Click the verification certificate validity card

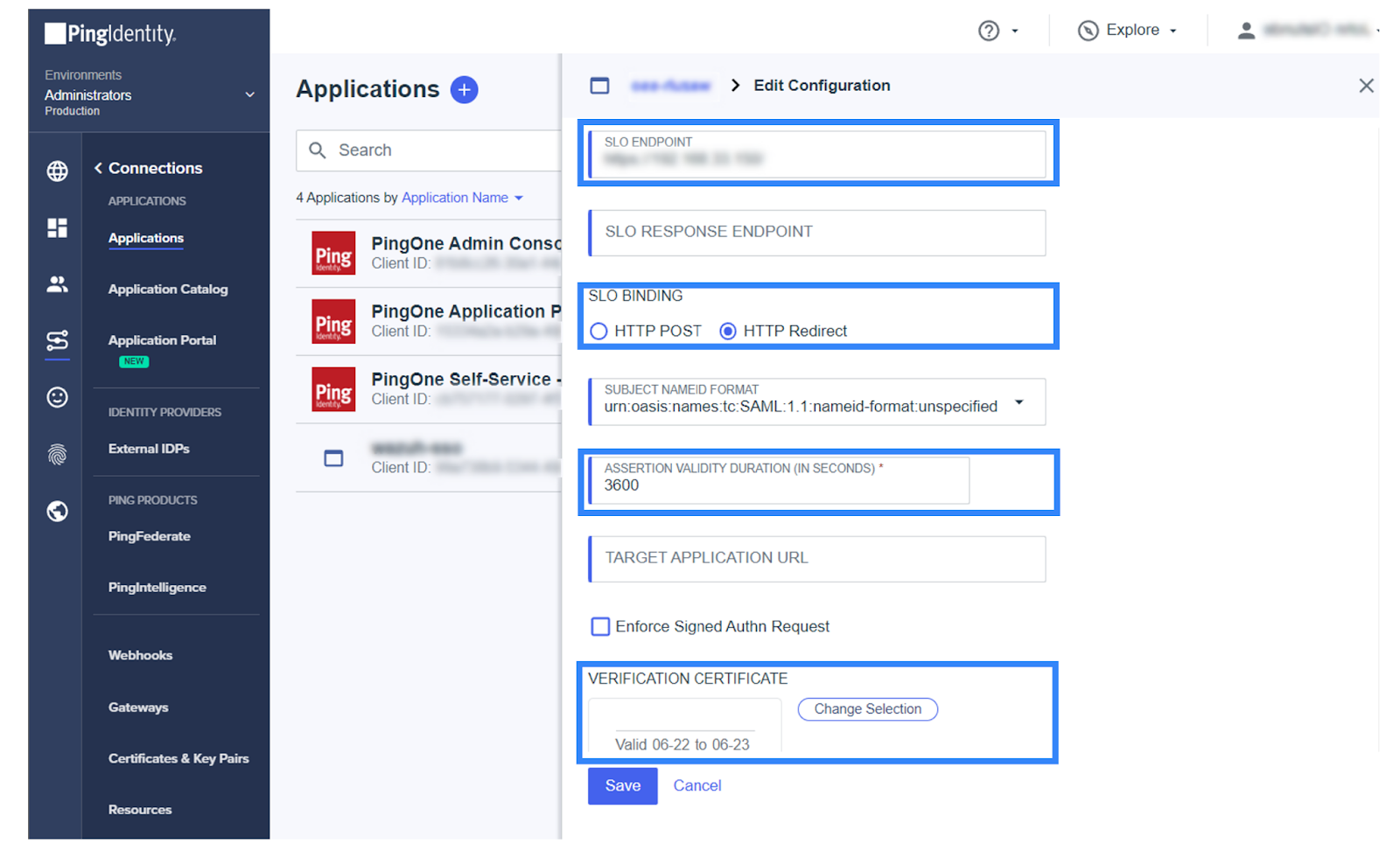684,725
